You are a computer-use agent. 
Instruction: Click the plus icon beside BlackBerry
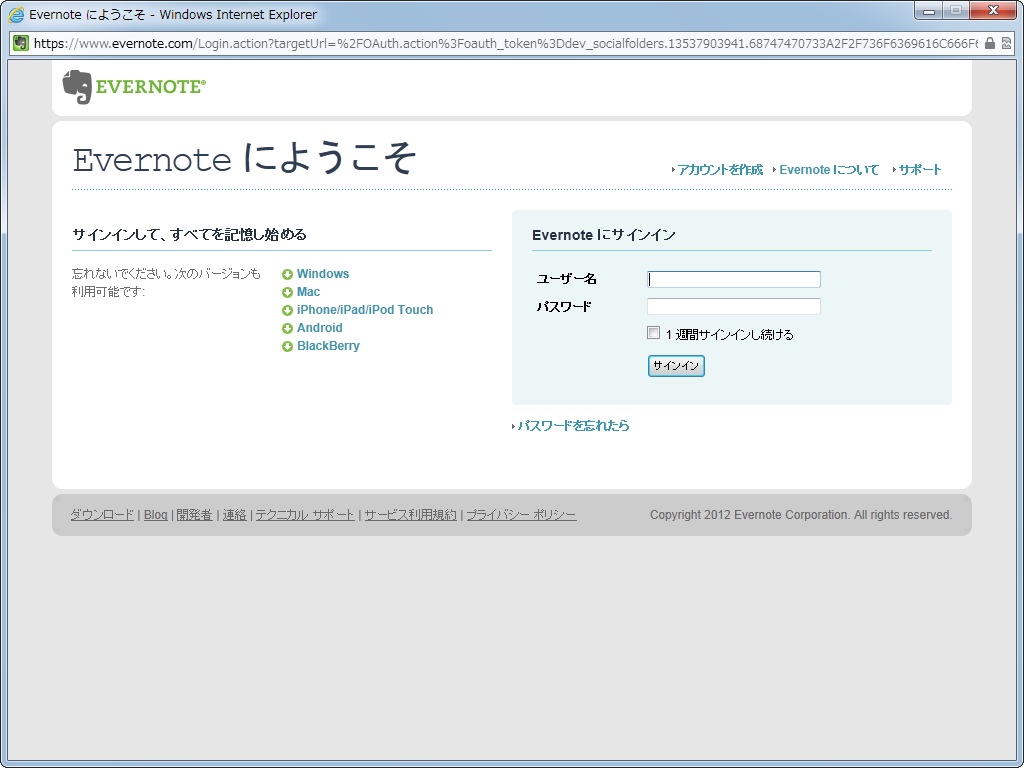pyautogui.click(x=287, y=345)
